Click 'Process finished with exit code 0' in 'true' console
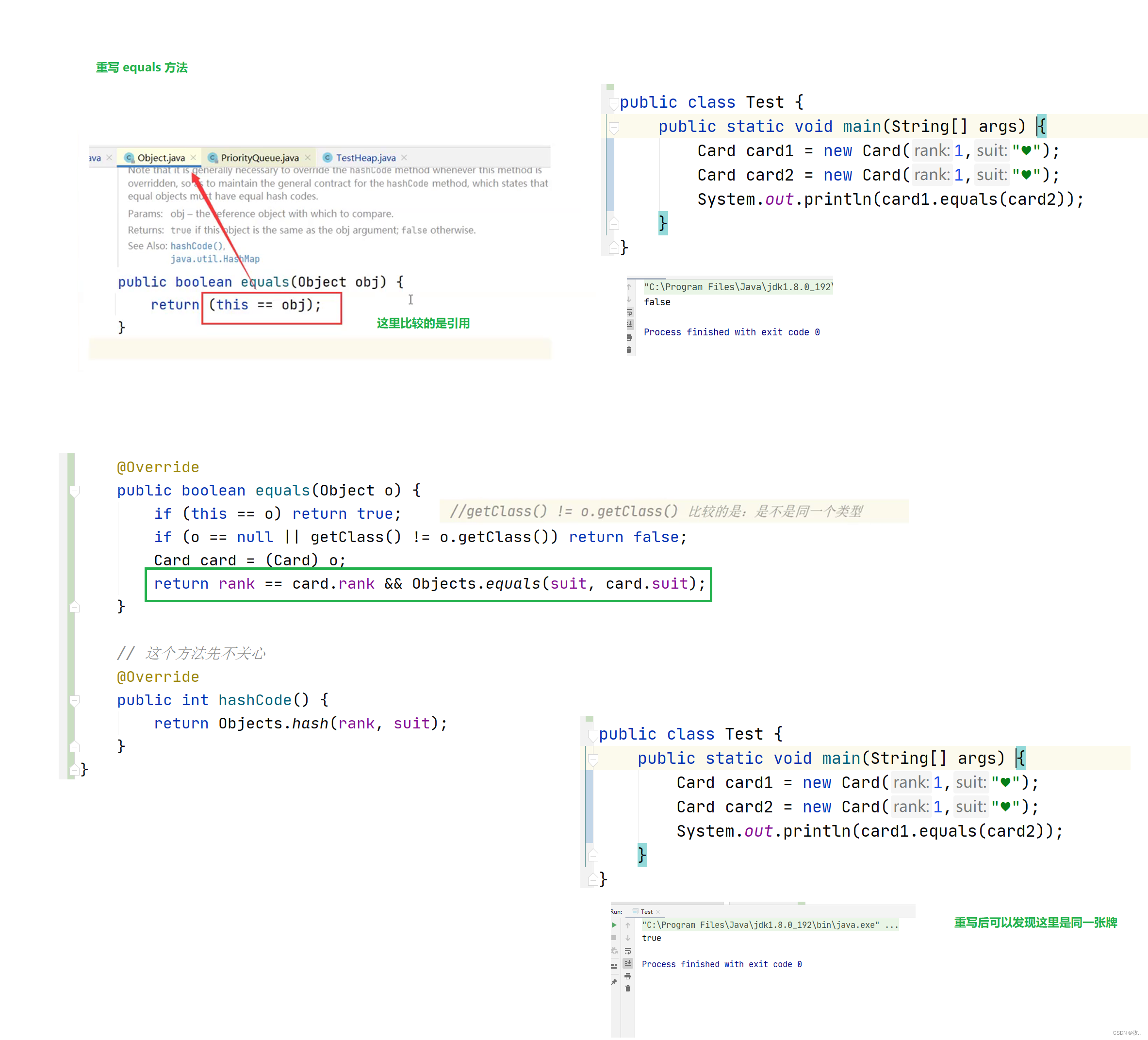This screenshot has height=1040, width=1148. point(722,964)
